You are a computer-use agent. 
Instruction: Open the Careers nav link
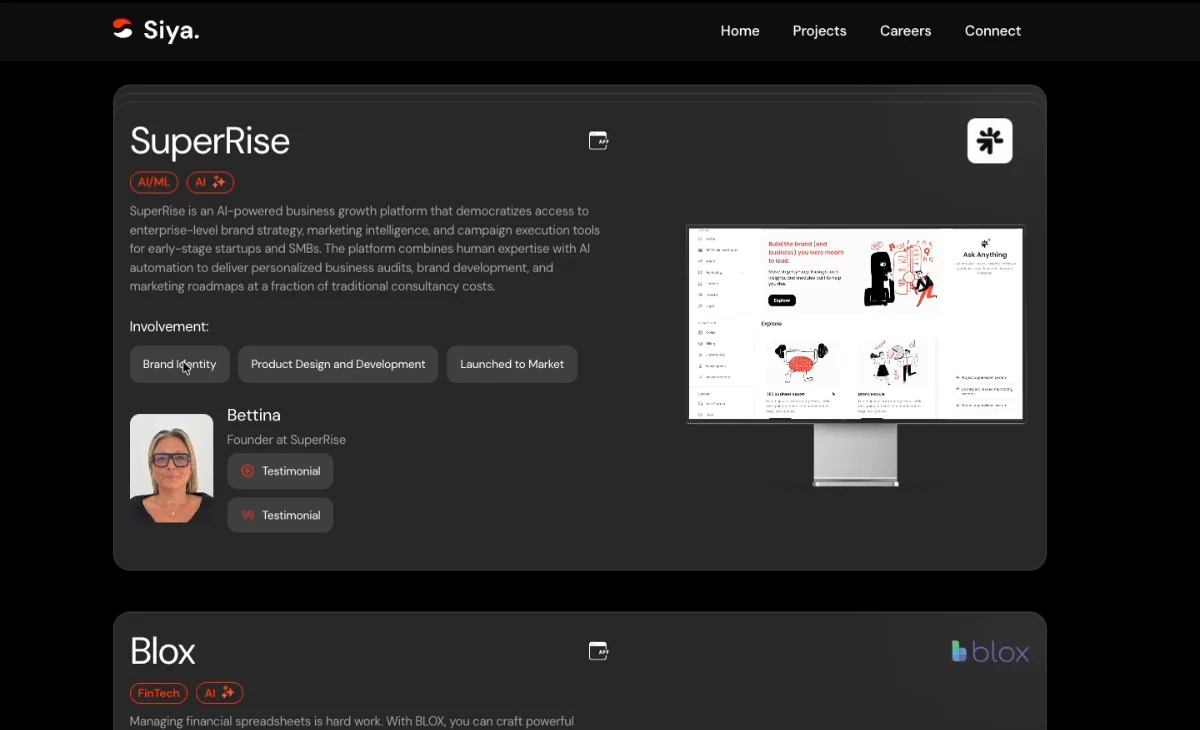tap(905, 31)
